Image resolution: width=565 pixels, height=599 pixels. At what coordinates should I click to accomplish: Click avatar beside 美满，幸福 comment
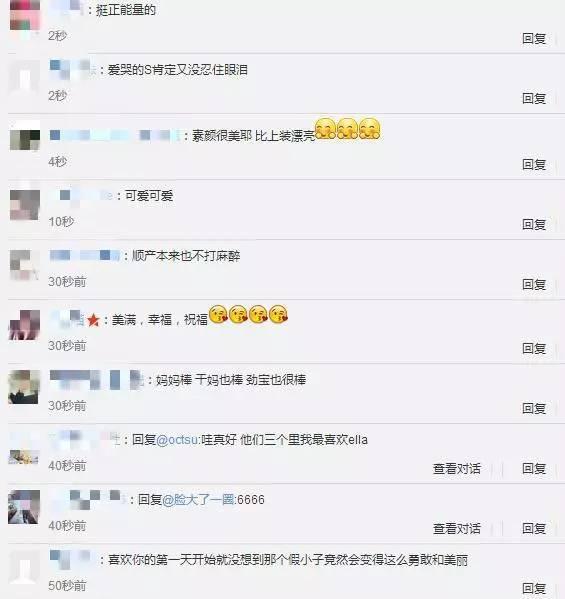(24, 325)
